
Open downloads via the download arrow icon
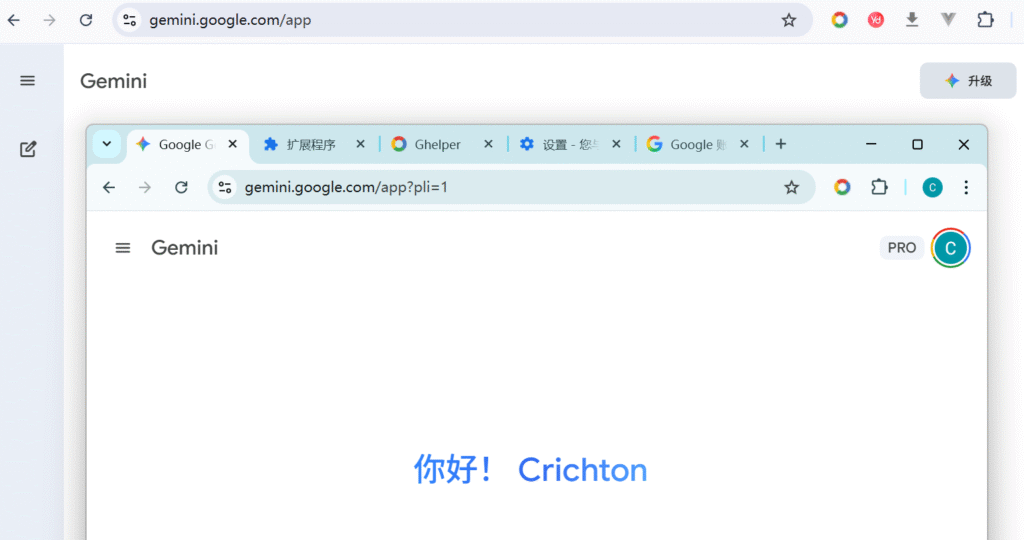click(912, 20)
